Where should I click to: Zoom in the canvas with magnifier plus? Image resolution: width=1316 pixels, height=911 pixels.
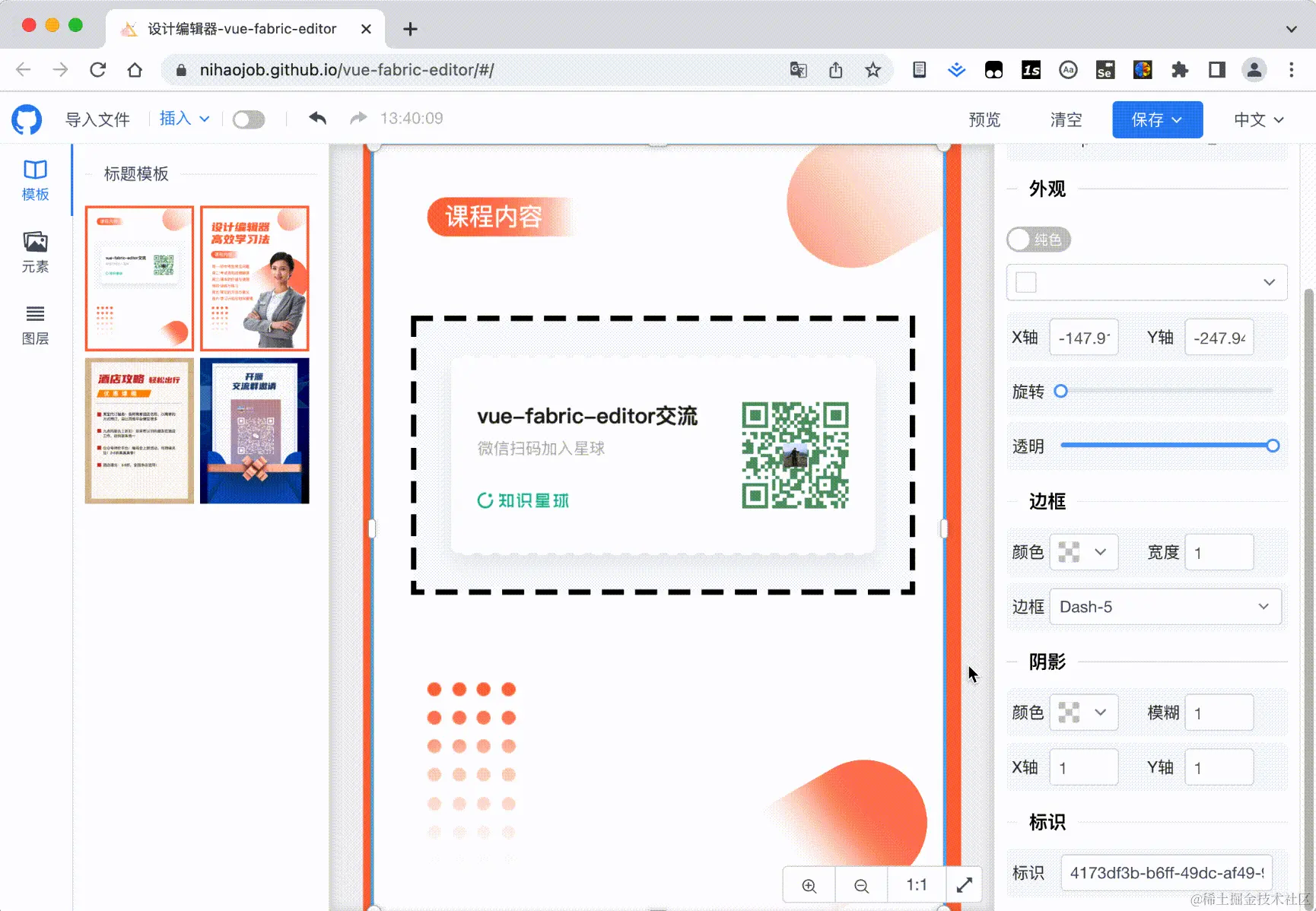click(x=809, y=885)
